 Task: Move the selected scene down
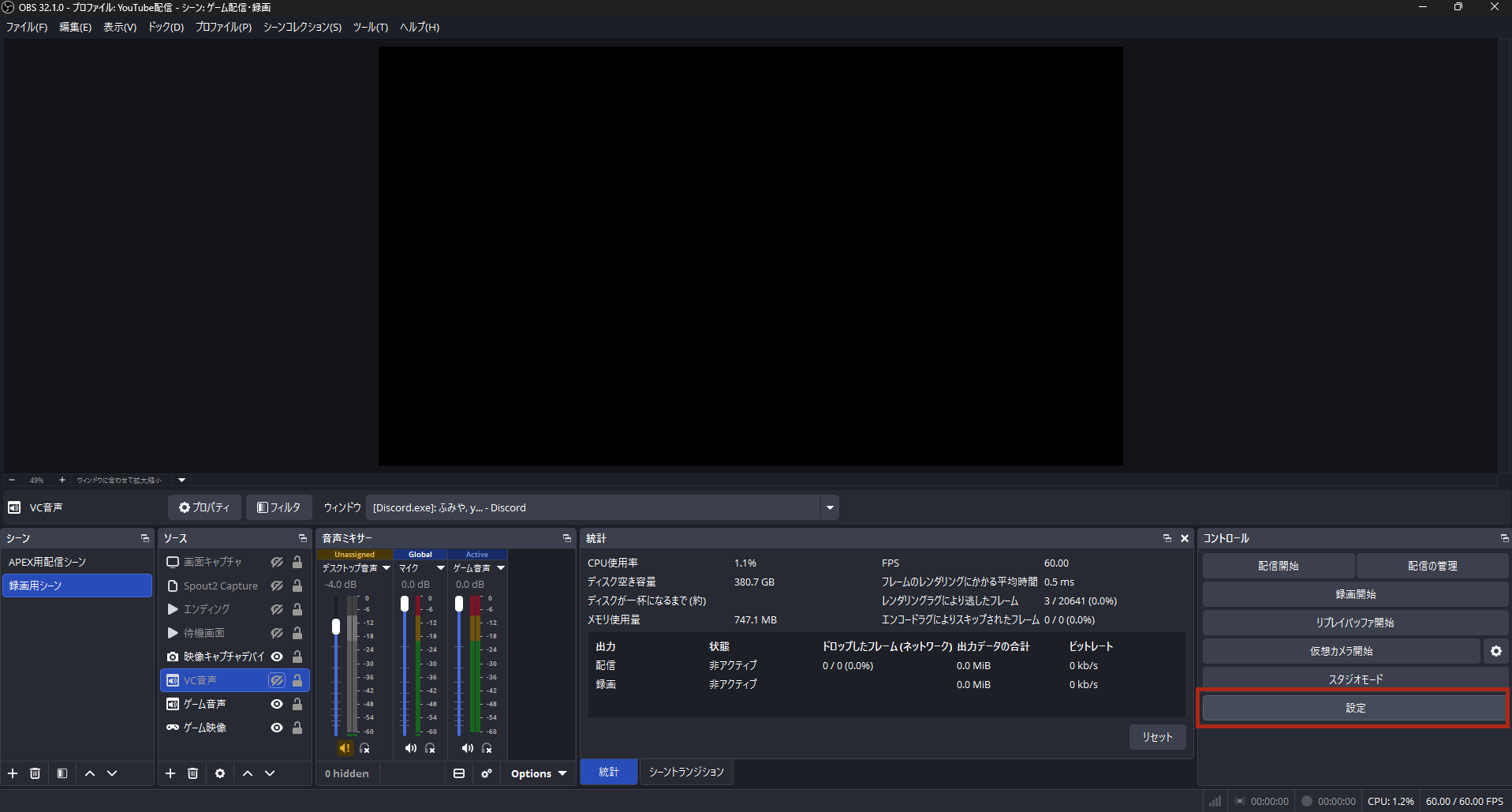pyautogui.click(x=112, y=773)
